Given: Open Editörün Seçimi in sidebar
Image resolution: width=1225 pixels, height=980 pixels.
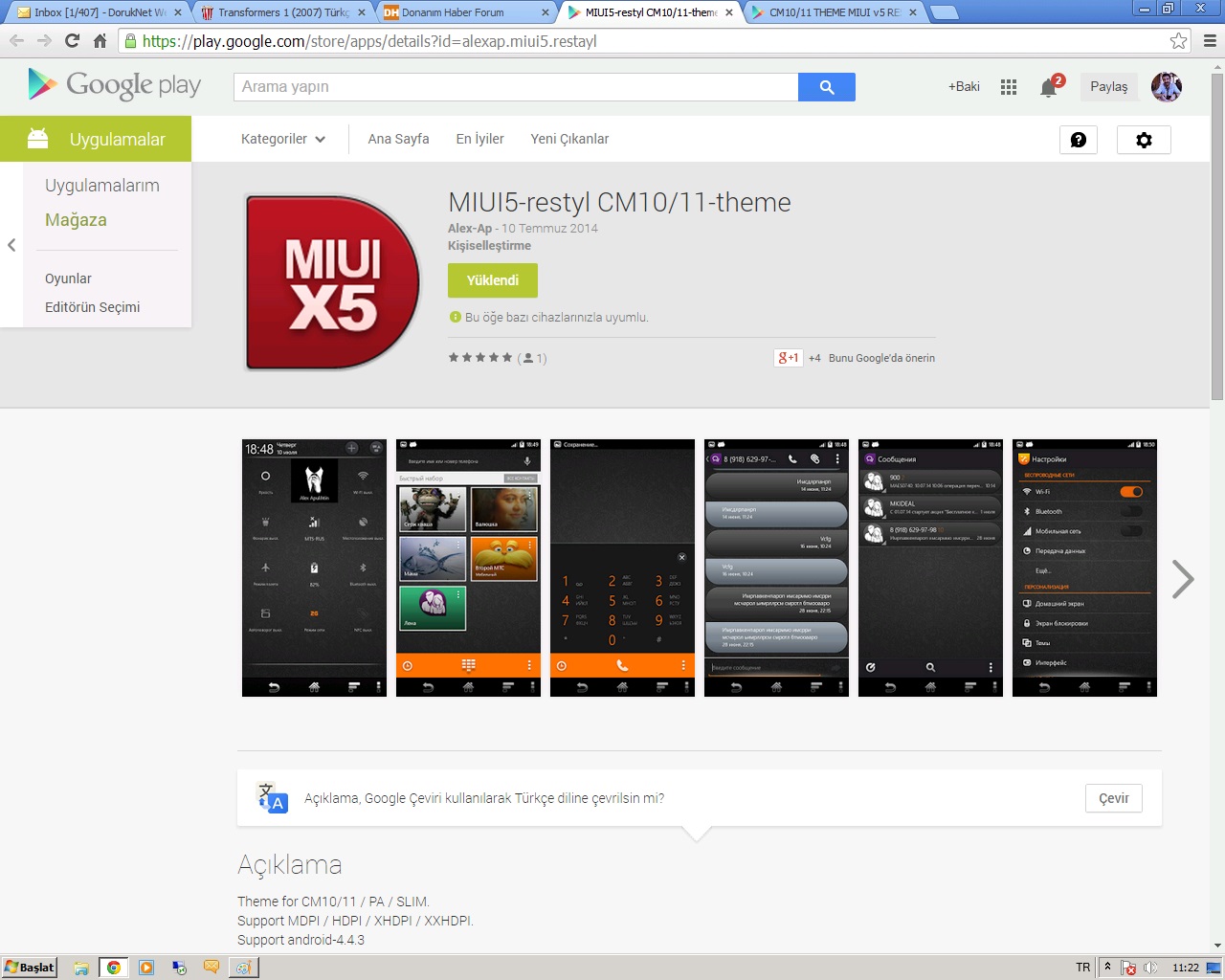Looking at the screenshot, I should 92,307.
